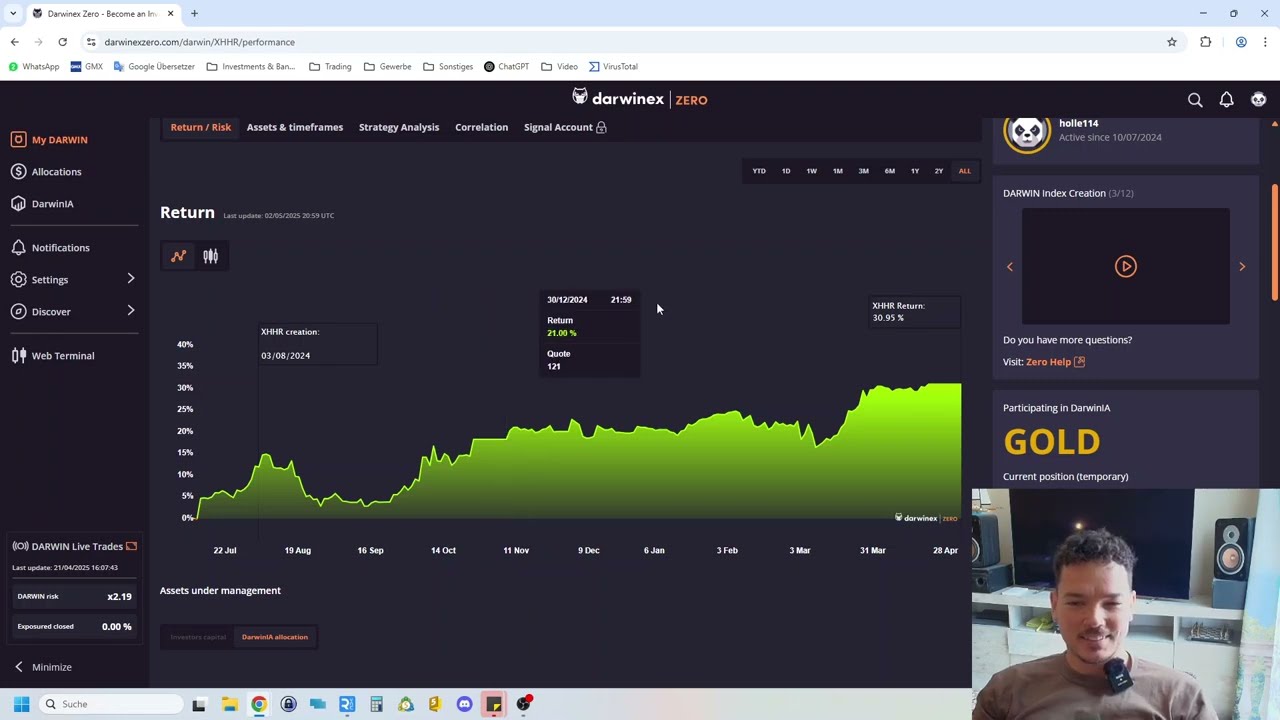Open a new browser tab
The width and height of the screenshot is (1280, 720).
click(x=194, y=13)
